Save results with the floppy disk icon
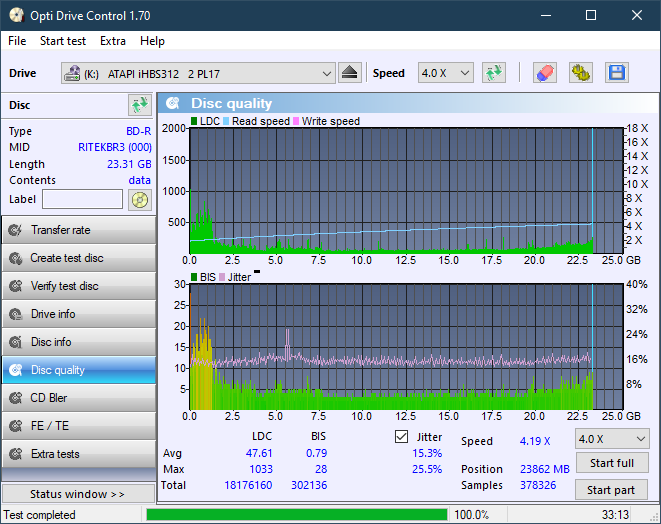Screen dimensions: 661x524 pos(616,73)
